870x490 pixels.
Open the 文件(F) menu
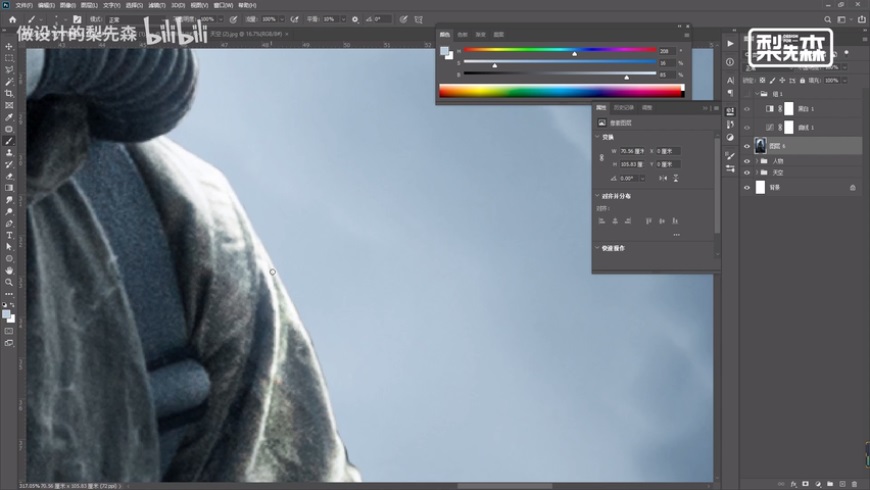click(23, 5)
